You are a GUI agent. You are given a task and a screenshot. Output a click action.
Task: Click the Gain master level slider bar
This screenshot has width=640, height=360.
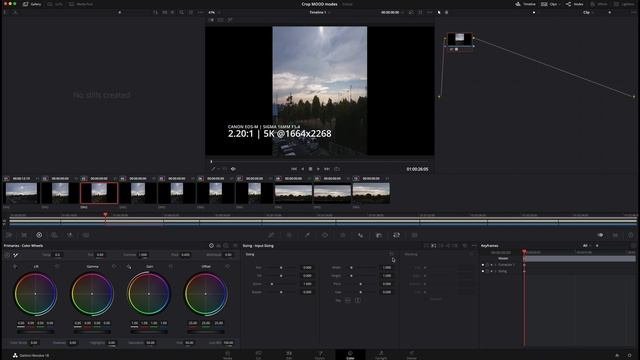tap(149, 332)
